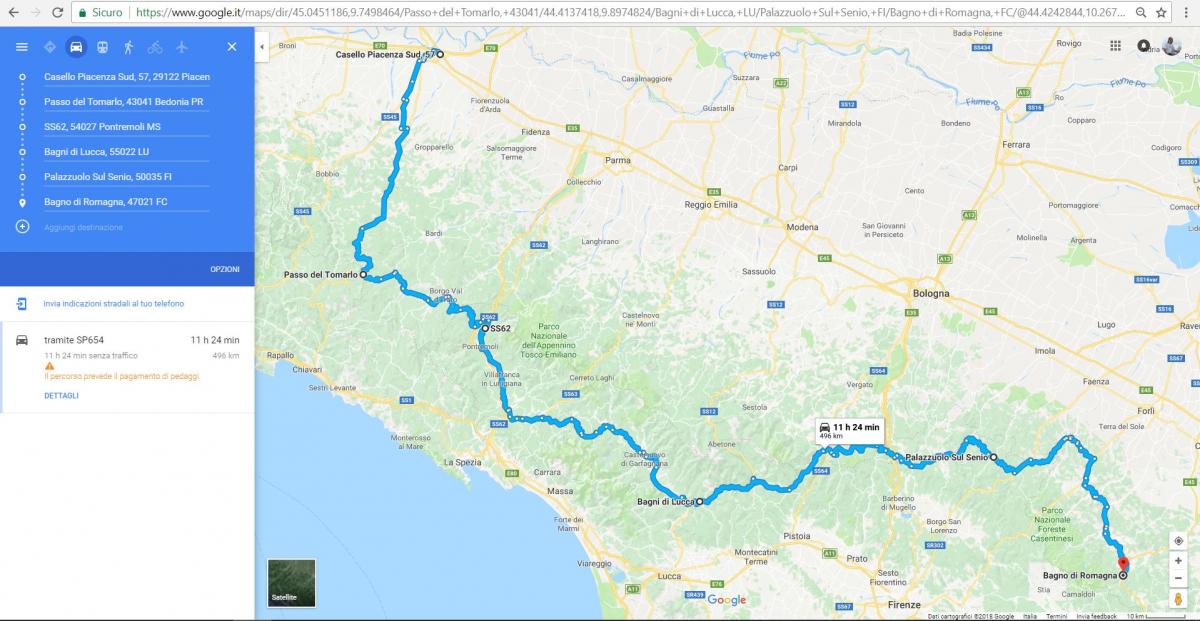Select the driving travel mode icon

(76, 47)
